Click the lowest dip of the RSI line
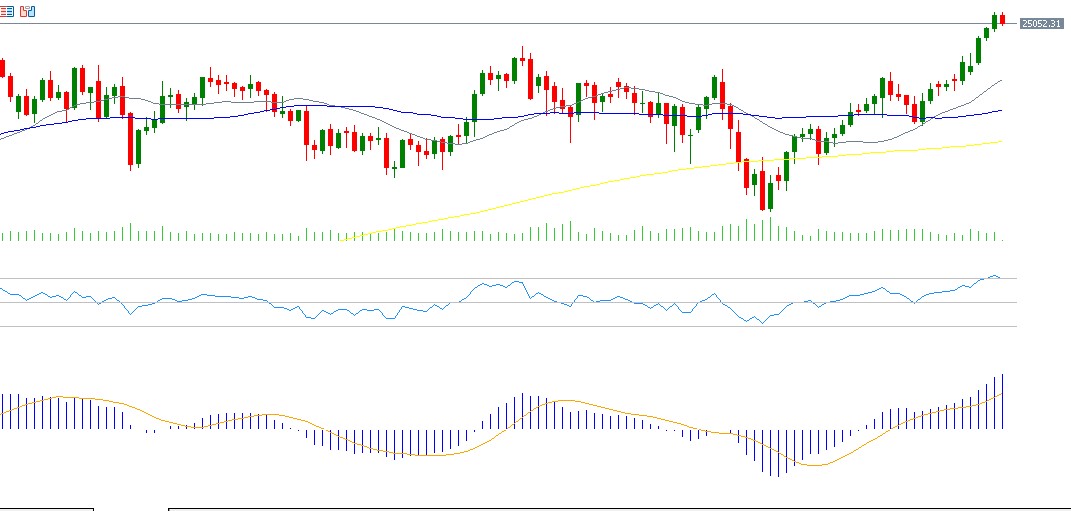 (760, 323)
